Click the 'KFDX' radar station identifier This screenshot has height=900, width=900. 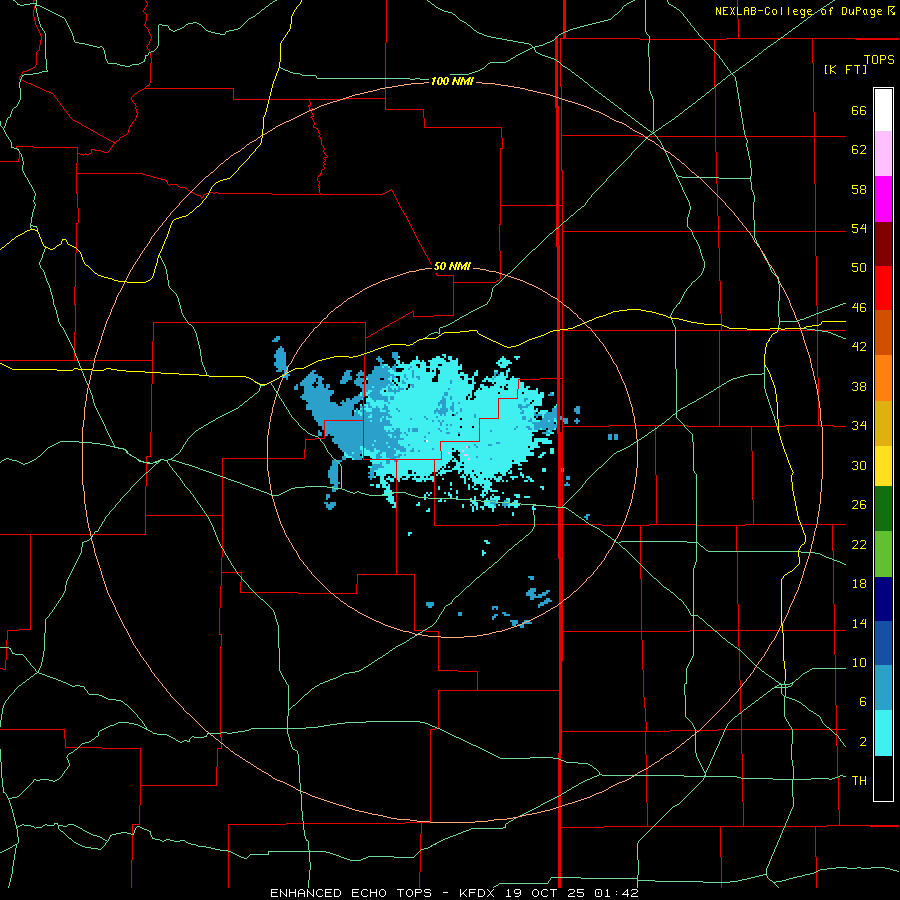pyautogui.click(x=478, y=893)
